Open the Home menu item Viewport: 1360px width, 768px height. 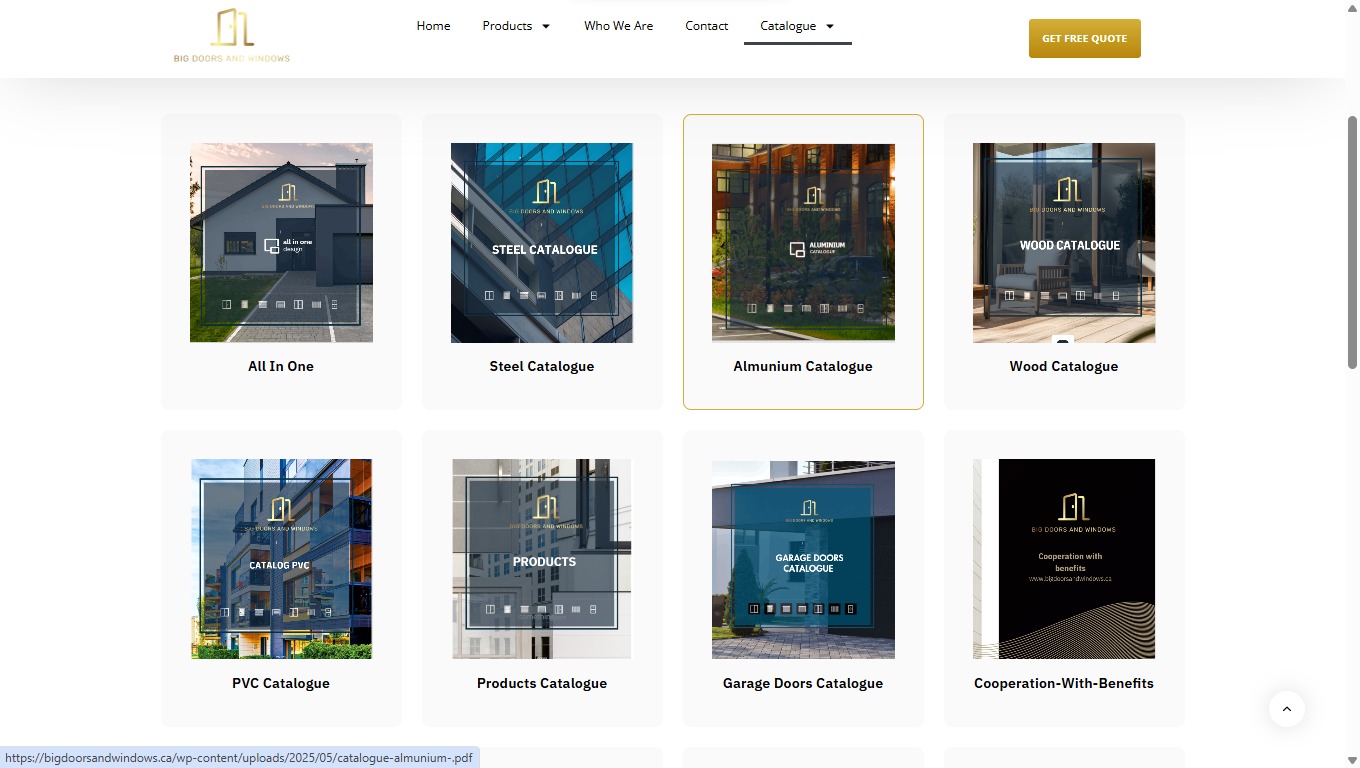(x=433, y=26)
